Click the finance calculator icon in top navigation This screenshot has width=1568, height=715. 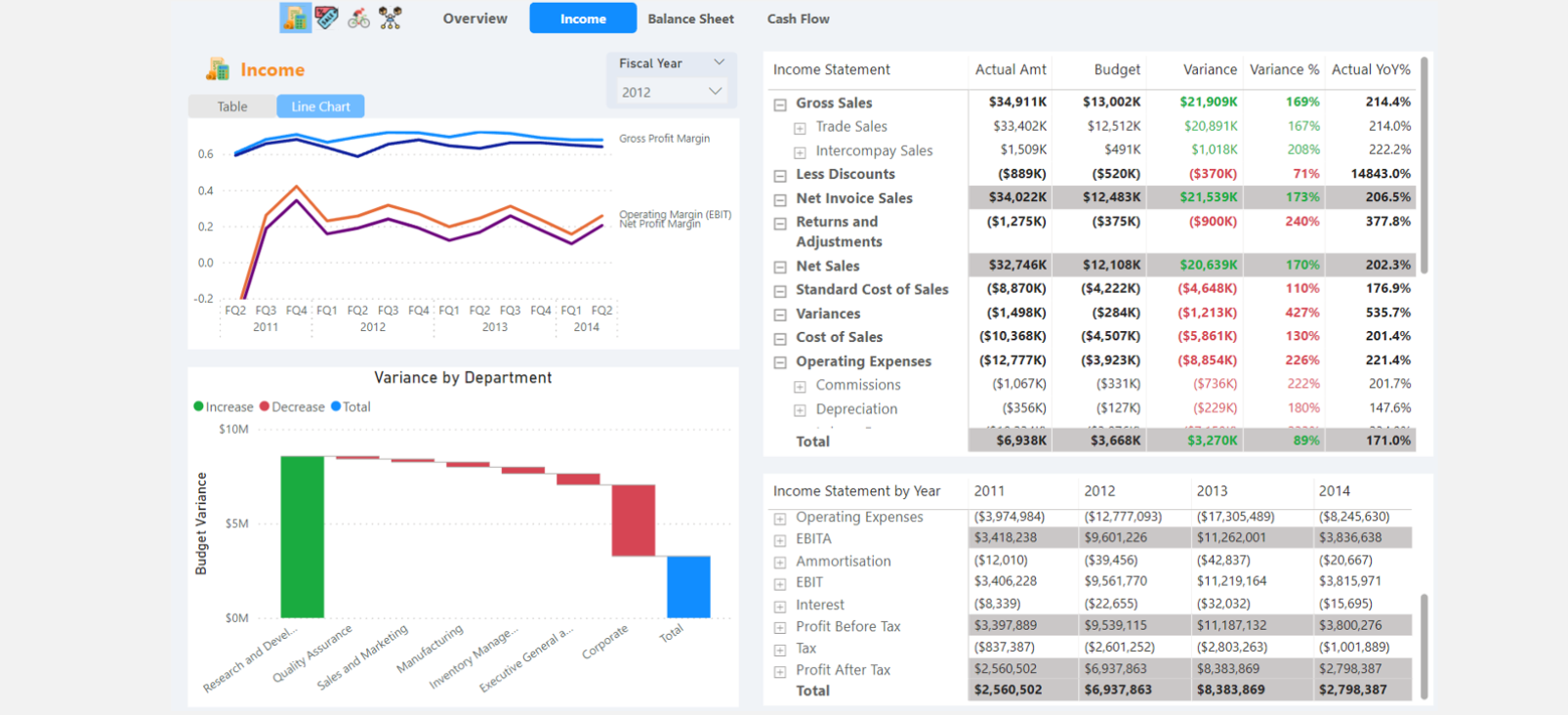(295, 18)
